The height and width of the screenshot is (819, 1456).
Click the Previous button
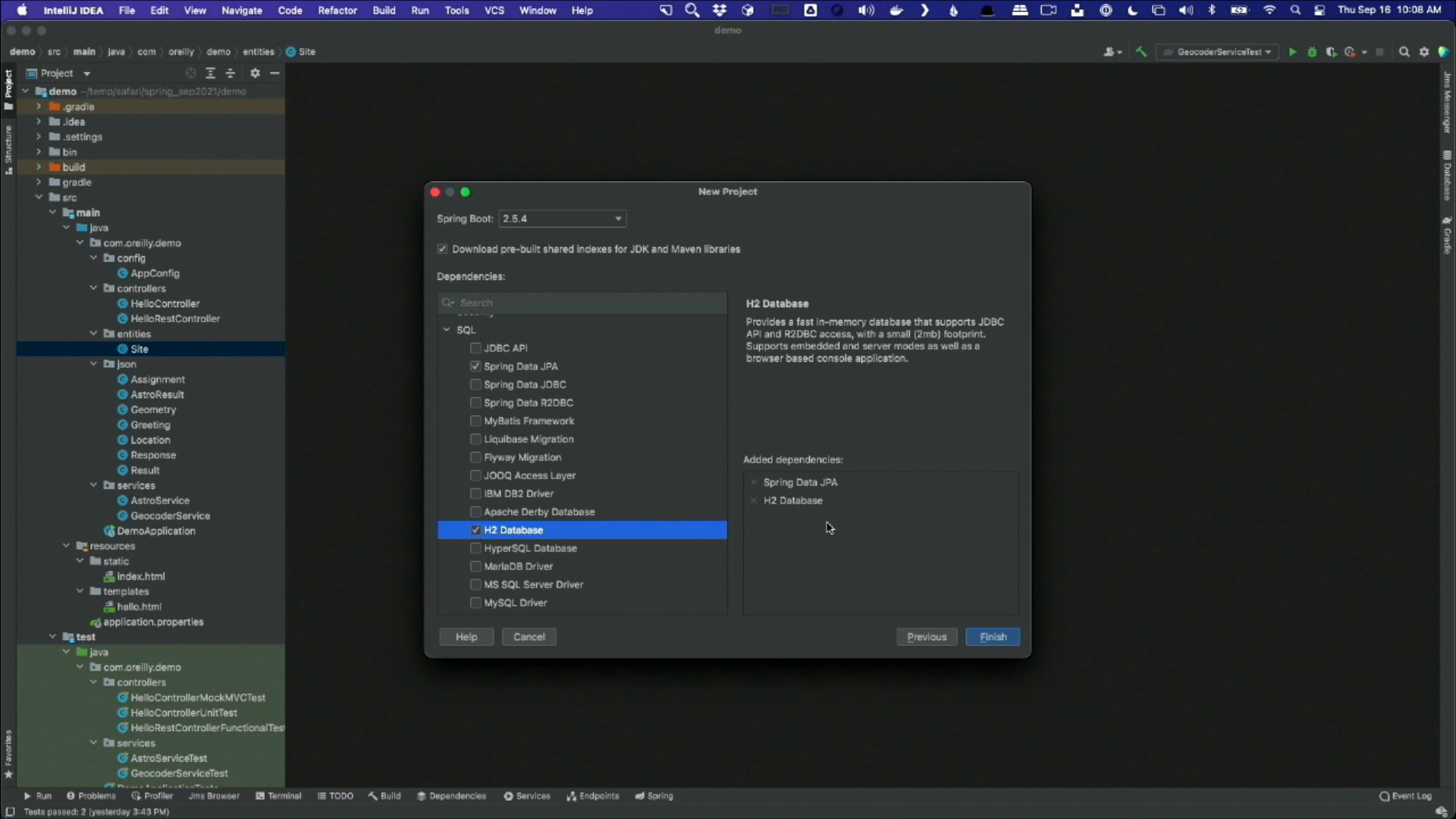926,637
